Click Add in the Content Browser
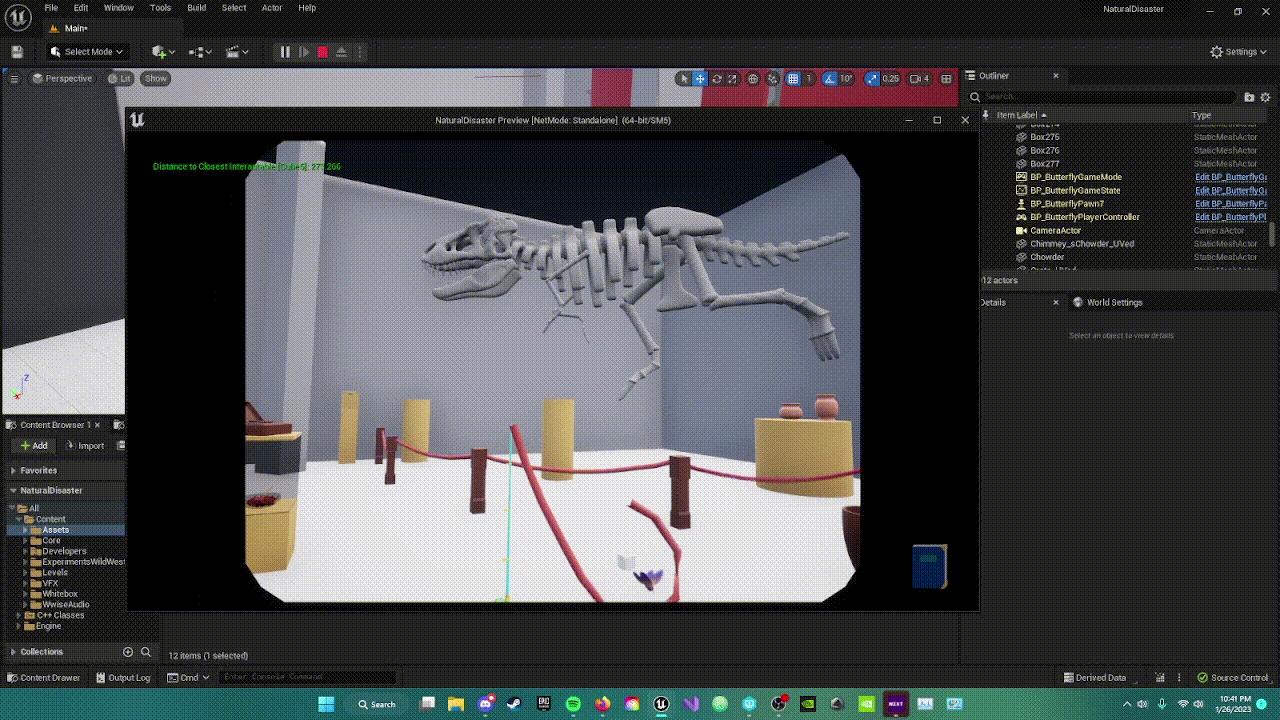 pyautogui.click(x=33, y=446)
